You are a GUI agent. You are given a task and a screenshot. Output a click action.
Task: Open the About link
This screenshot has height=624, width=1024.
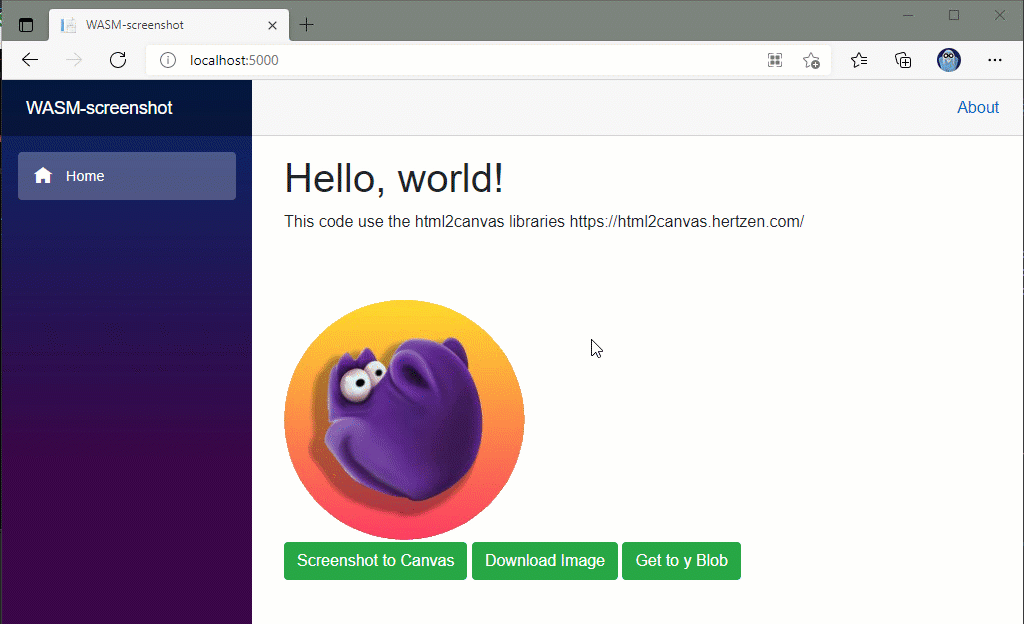[978, 108]
